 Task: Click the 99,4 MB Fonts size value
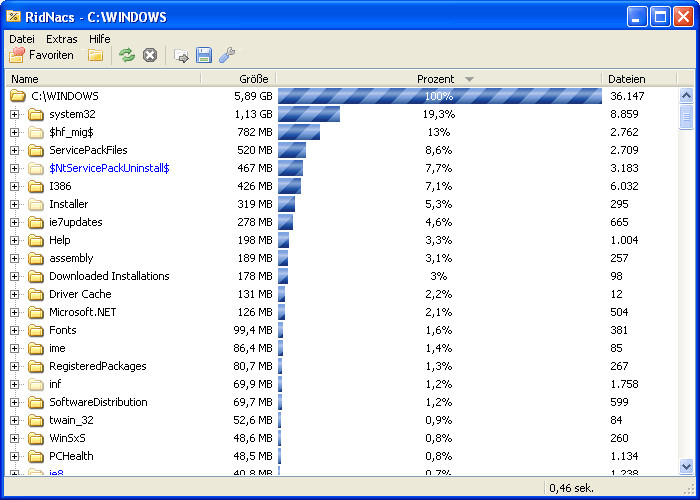[x=253, y=330]
